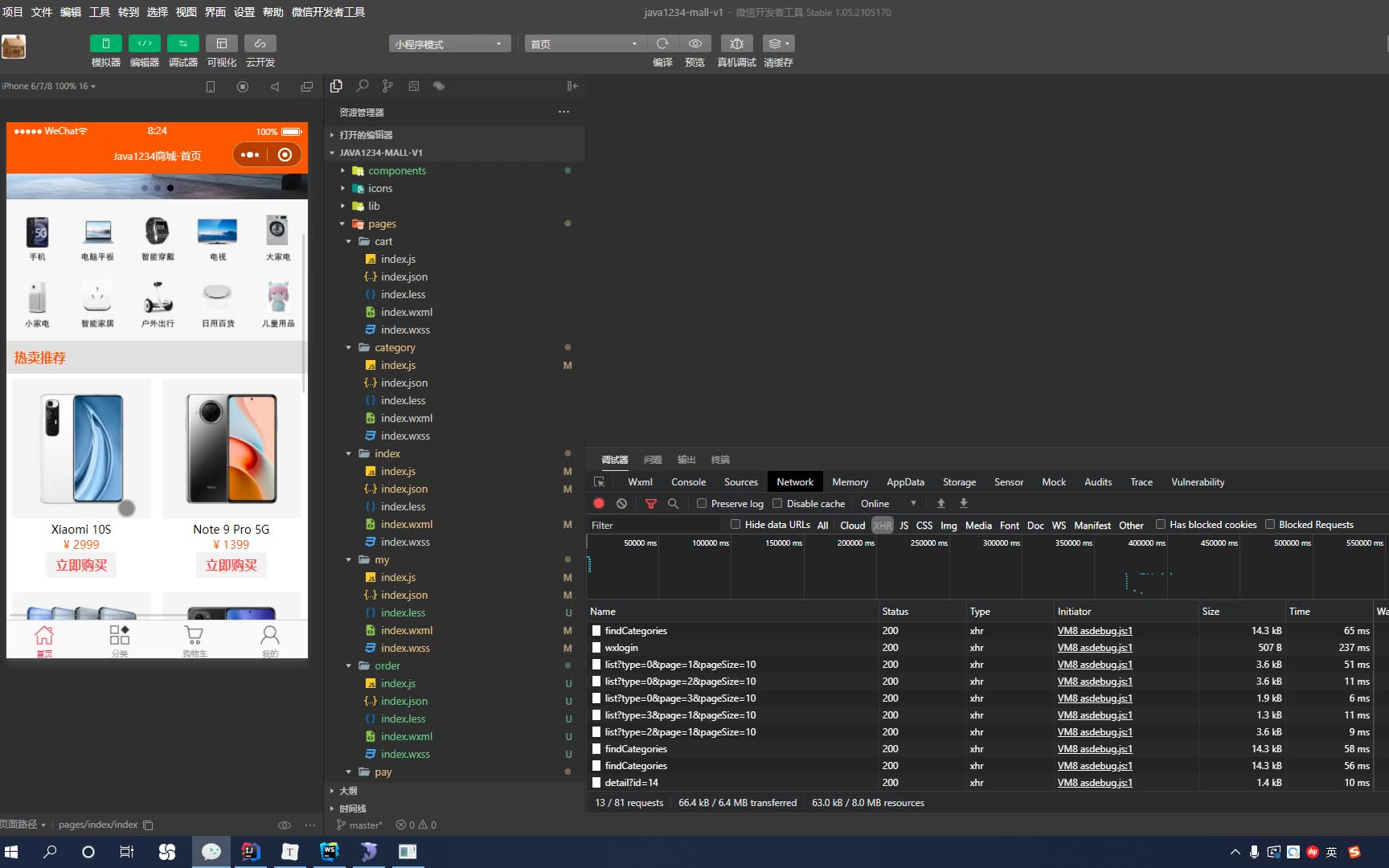
Task: Open network search magnifier icon
Action: click(674, 503)
